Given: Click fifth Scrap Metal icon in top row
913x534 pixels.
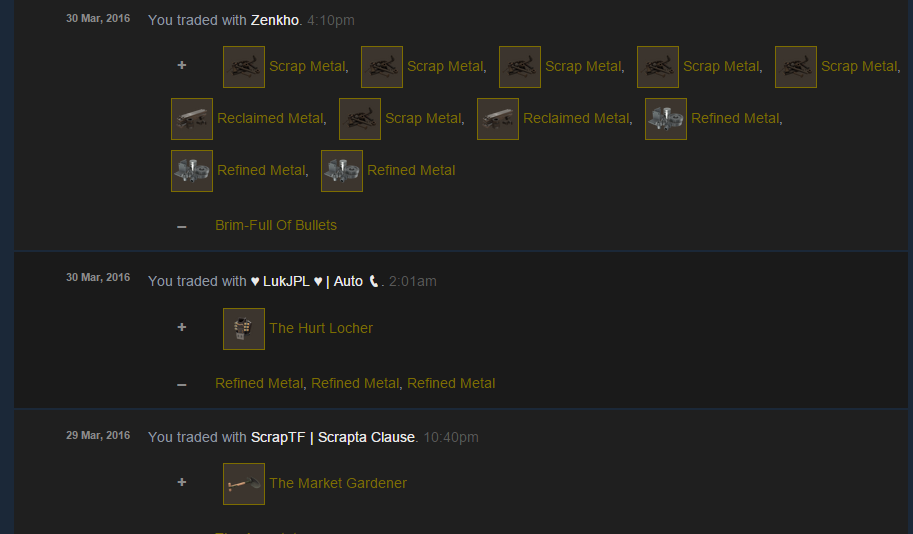Looking at the screenshot, I should coord(795,67).
